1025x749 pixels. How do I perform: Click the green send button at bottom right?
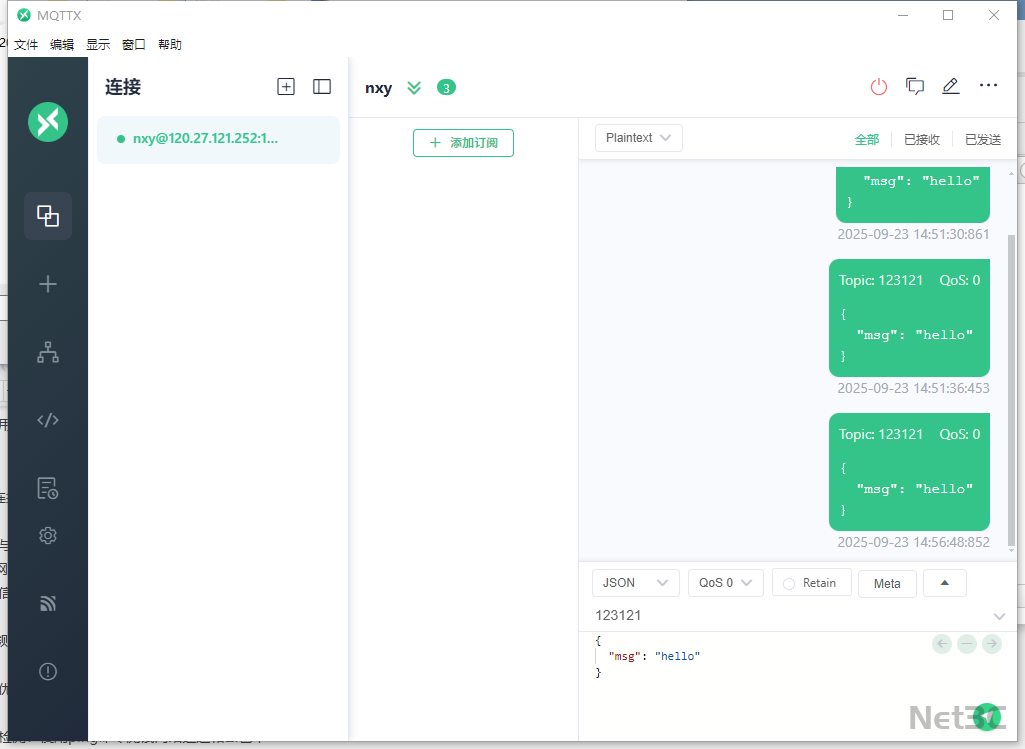pos(986,717)
